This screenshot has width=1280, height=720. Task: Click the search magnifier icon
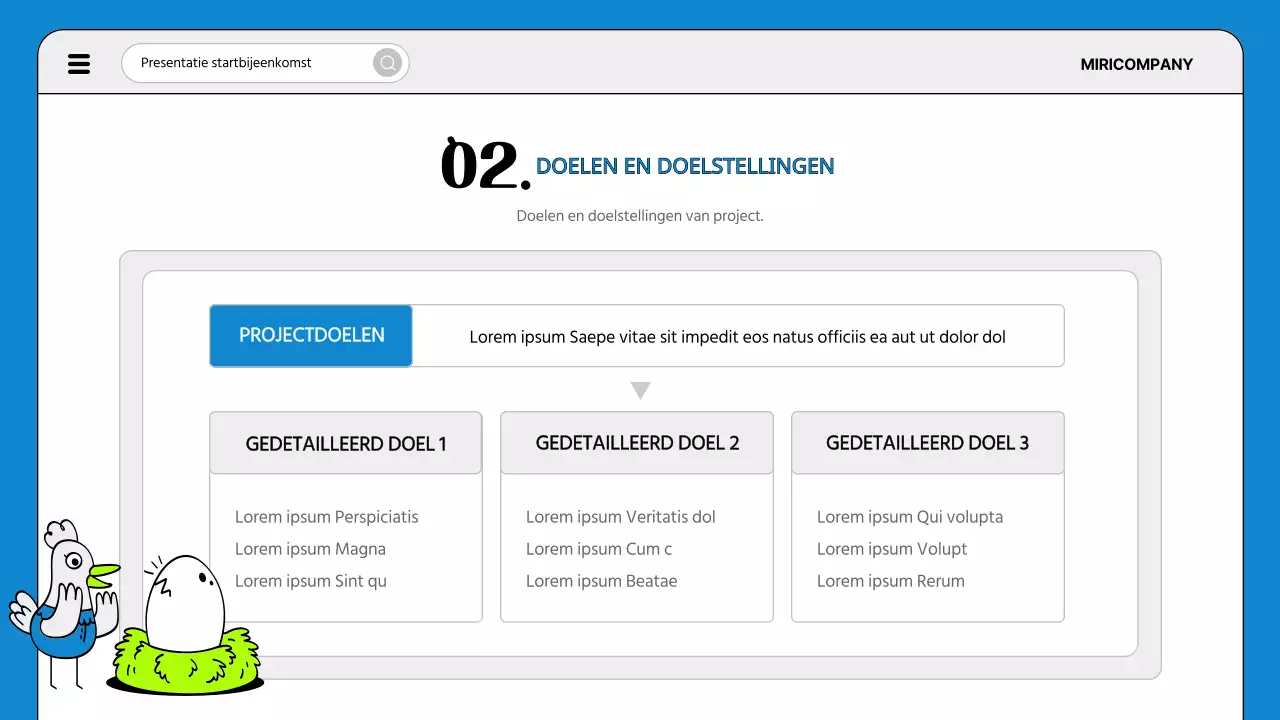(x=387, y=62)
